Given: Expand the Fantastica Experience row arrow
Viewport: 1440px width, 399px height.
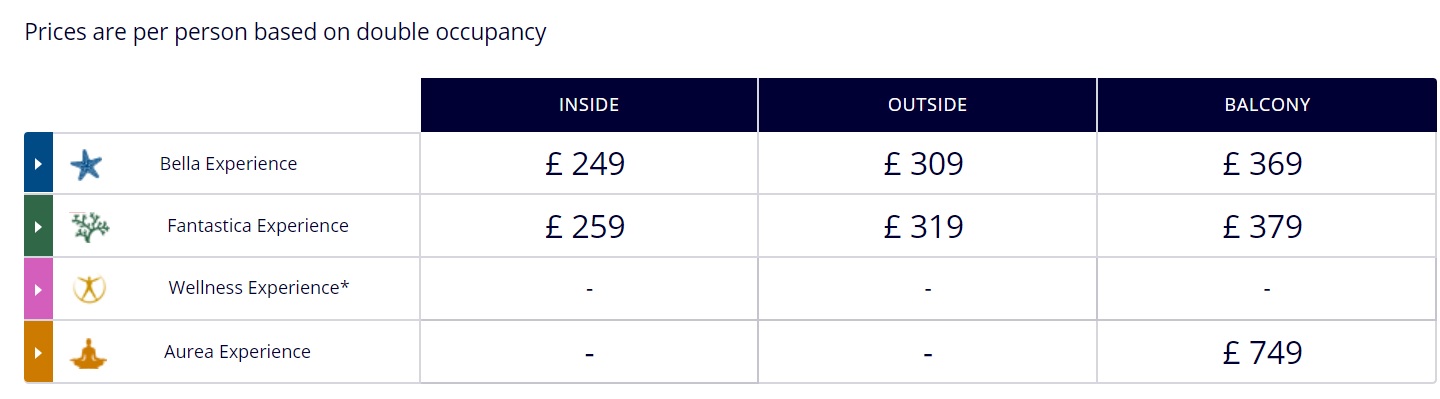Looking at the screenshot, I should click(x=38, y=226).
